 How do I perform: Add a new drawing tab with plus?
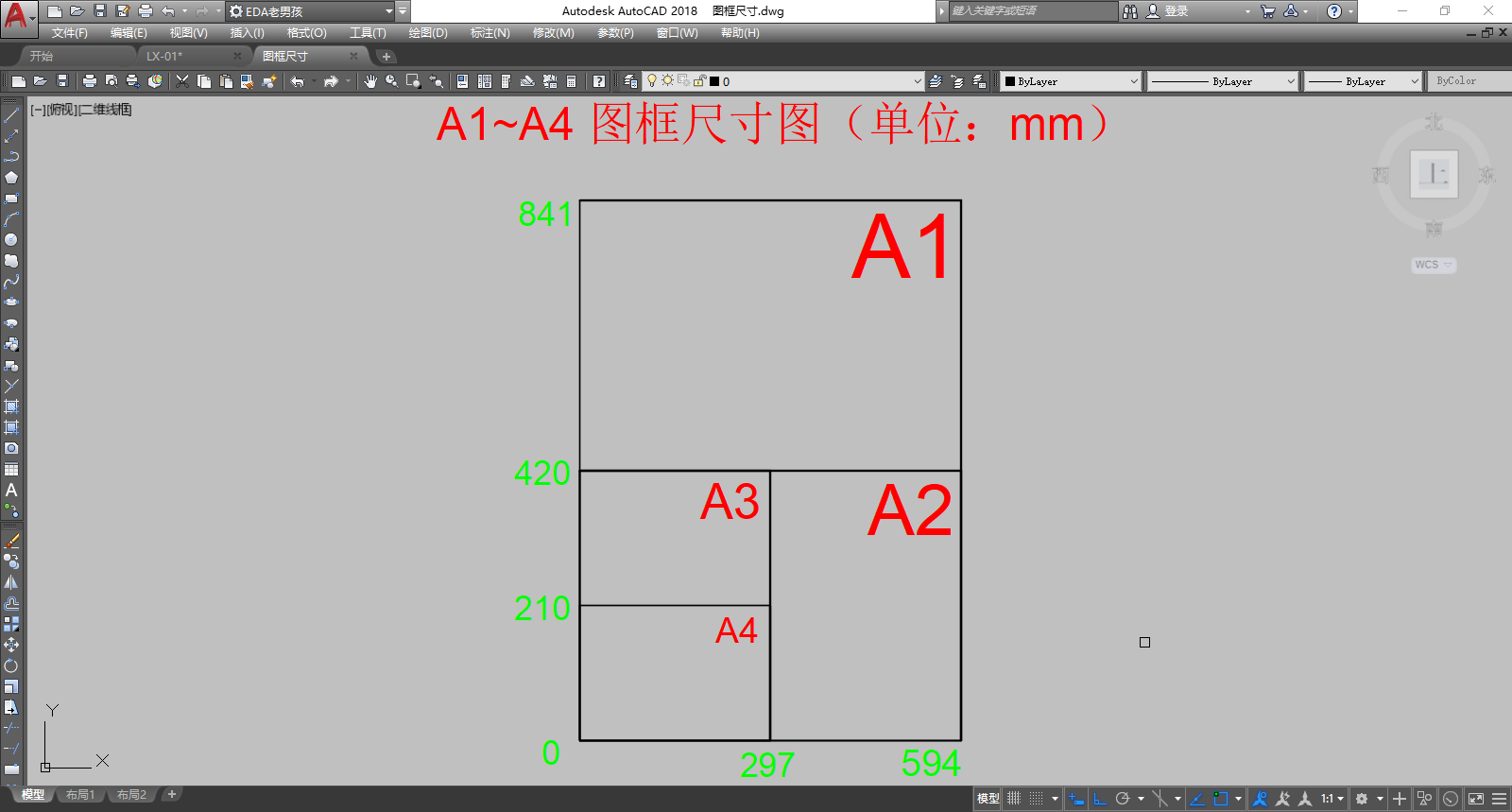click(x=386, y=57)
